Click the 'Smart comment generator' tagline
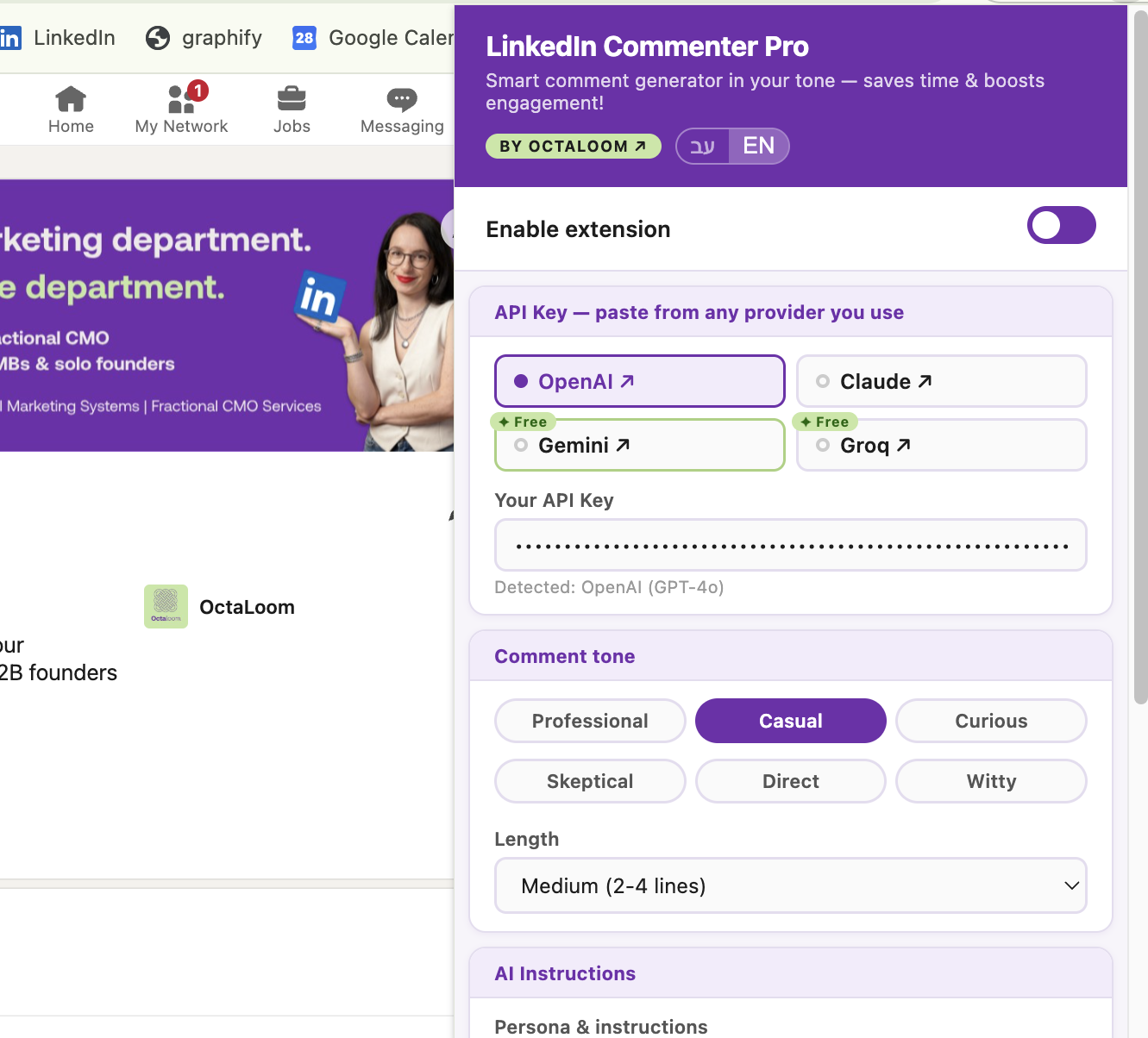1148x1038 pixels. click(x=765, y=91)
